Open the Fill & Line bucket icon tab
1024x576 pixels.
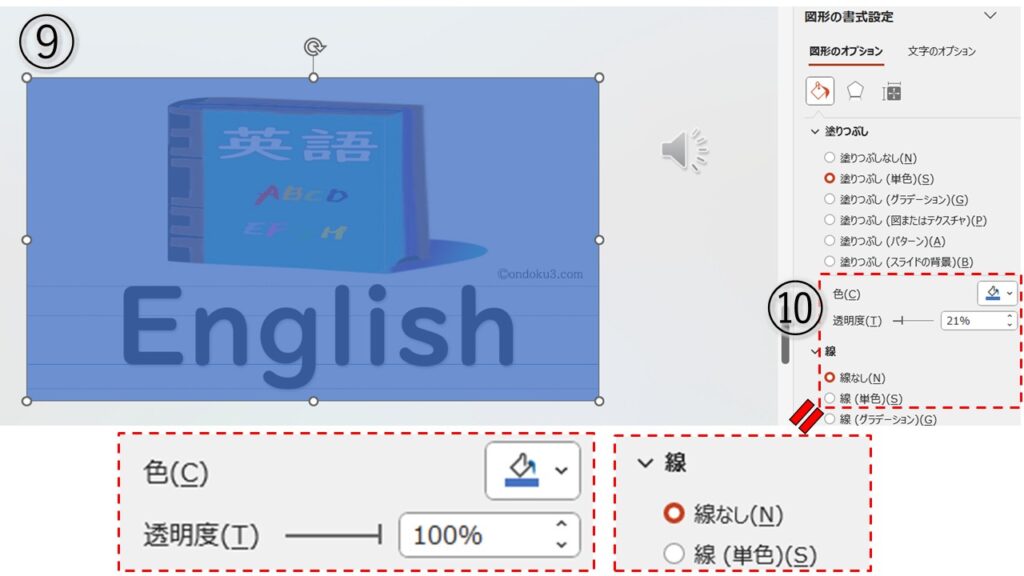tap(820, 91)
